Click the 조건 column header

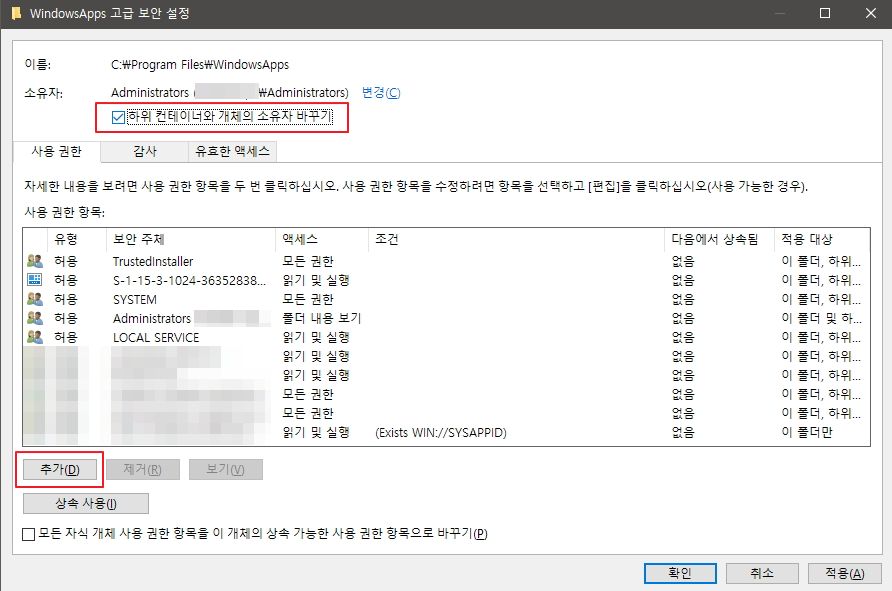point(517,239)
